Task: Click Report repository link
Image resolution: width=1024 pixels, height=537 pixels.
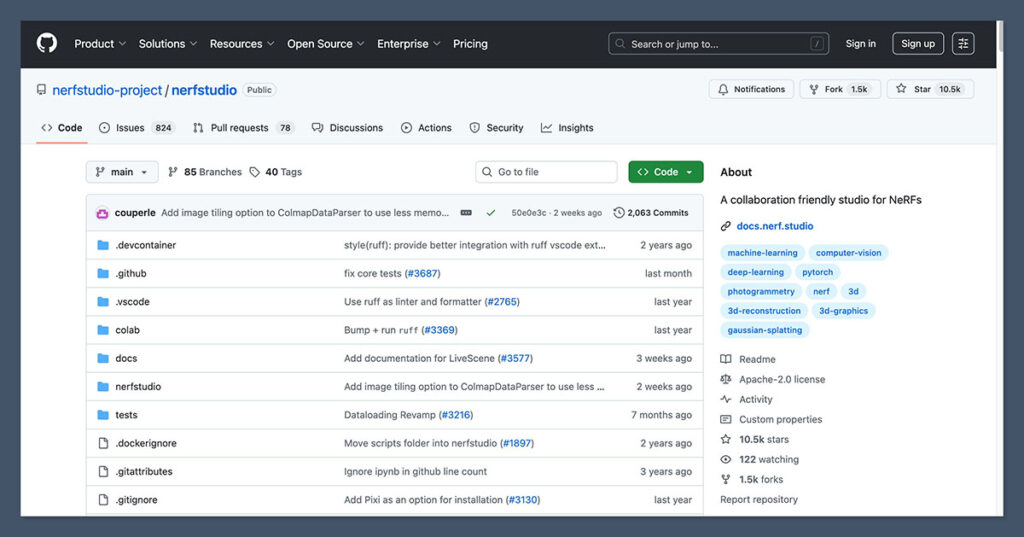Action: [x=759, y=500]
